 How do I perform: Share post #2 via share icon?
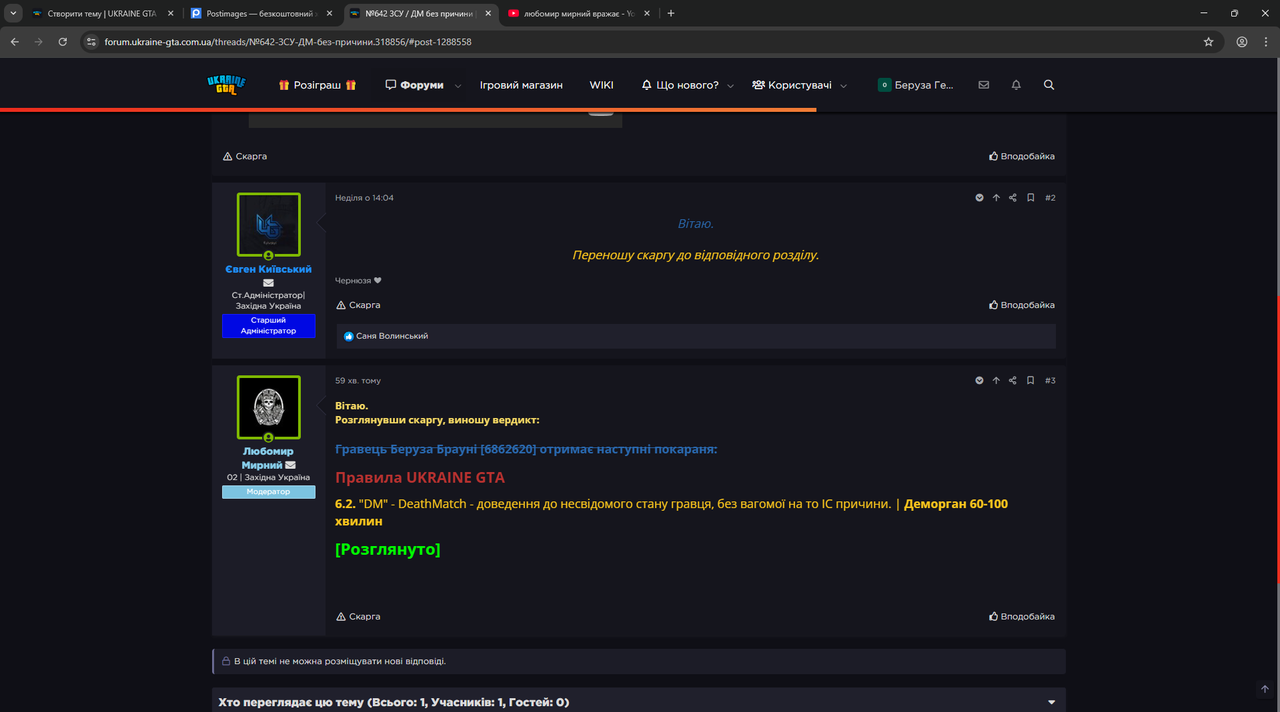[1013, 198]
